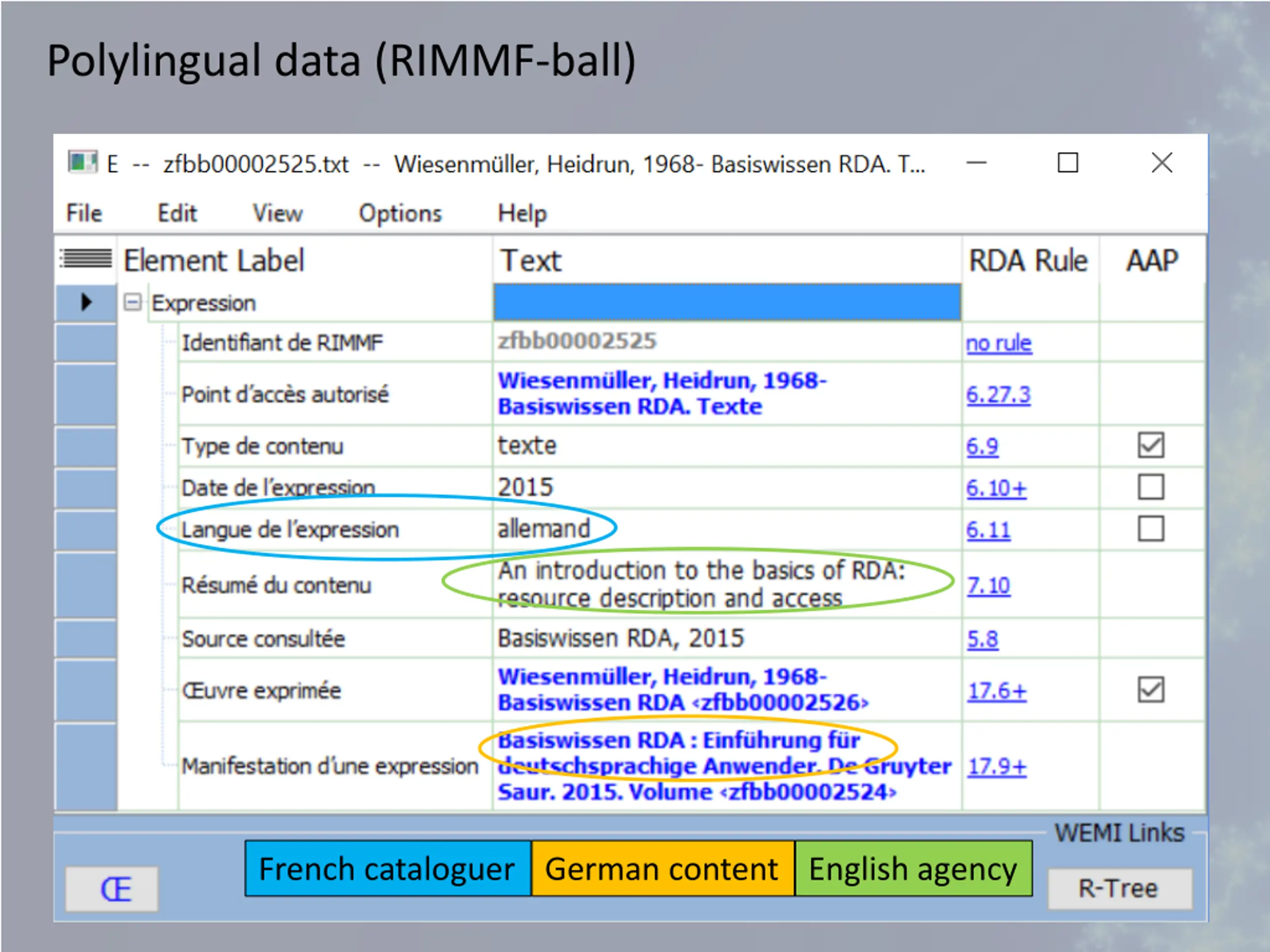Collapse the Expression tree node
This screenshot has width=1270, height=952.
pyautogui.click(x=132, y=302)
